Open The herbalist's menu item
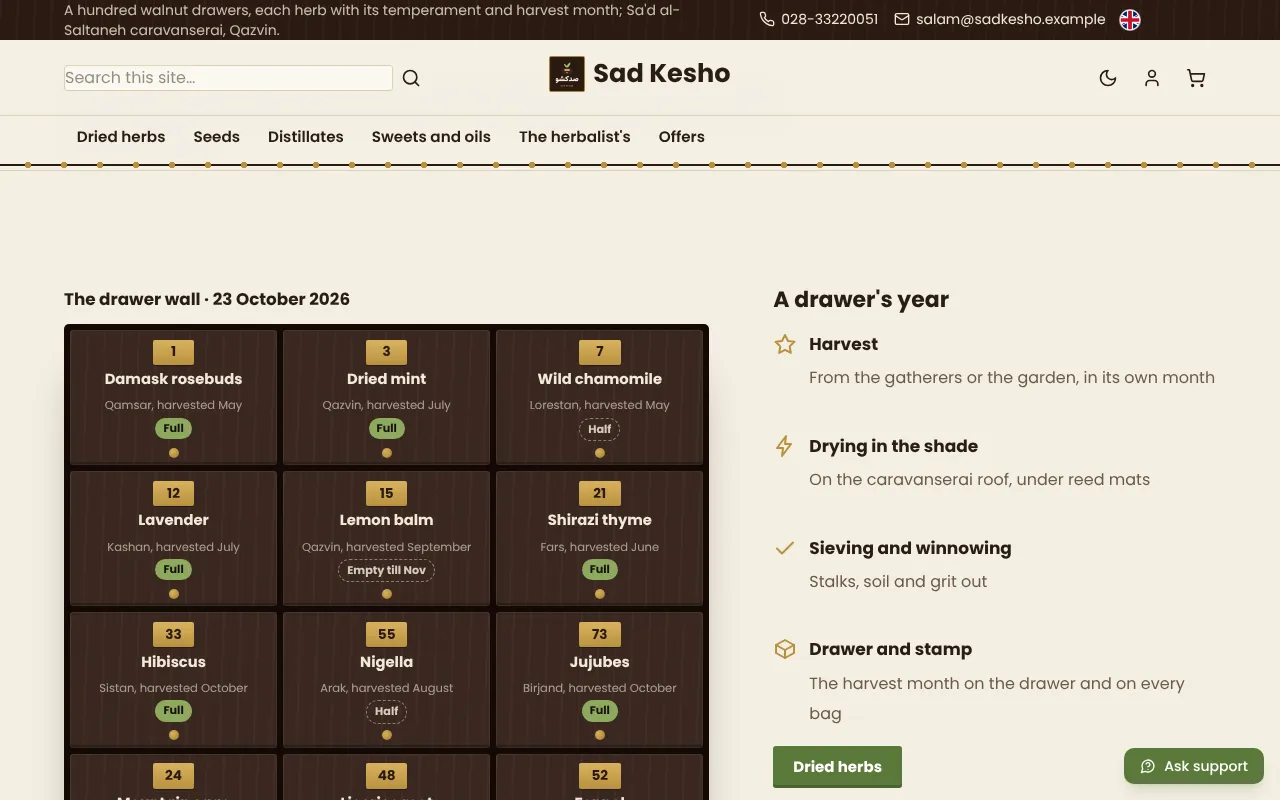This screenshot has height=800, width=1280. coord(575,137)
